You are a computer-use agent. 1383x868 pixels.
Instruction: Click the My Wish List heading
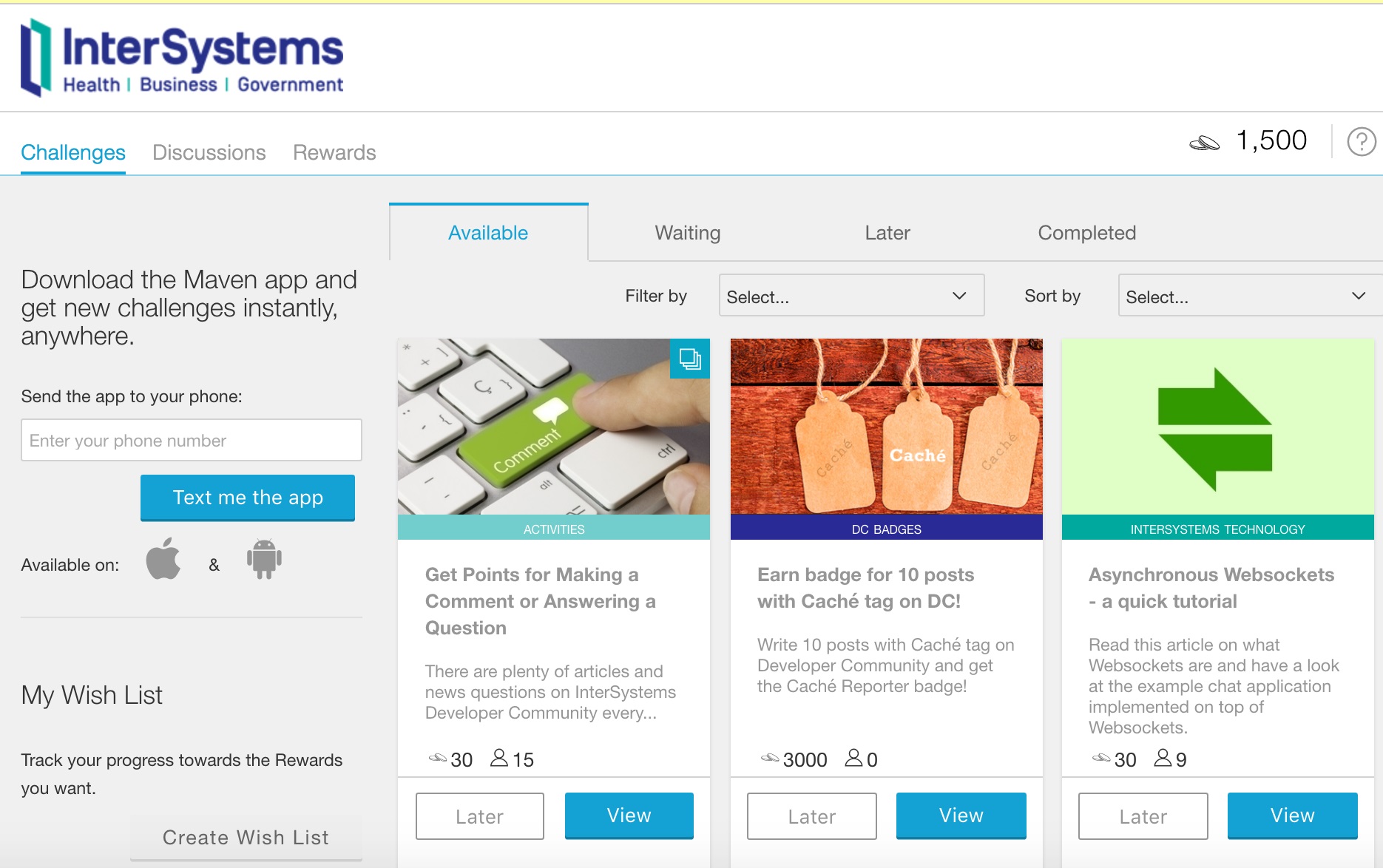[x=92, y=695]
